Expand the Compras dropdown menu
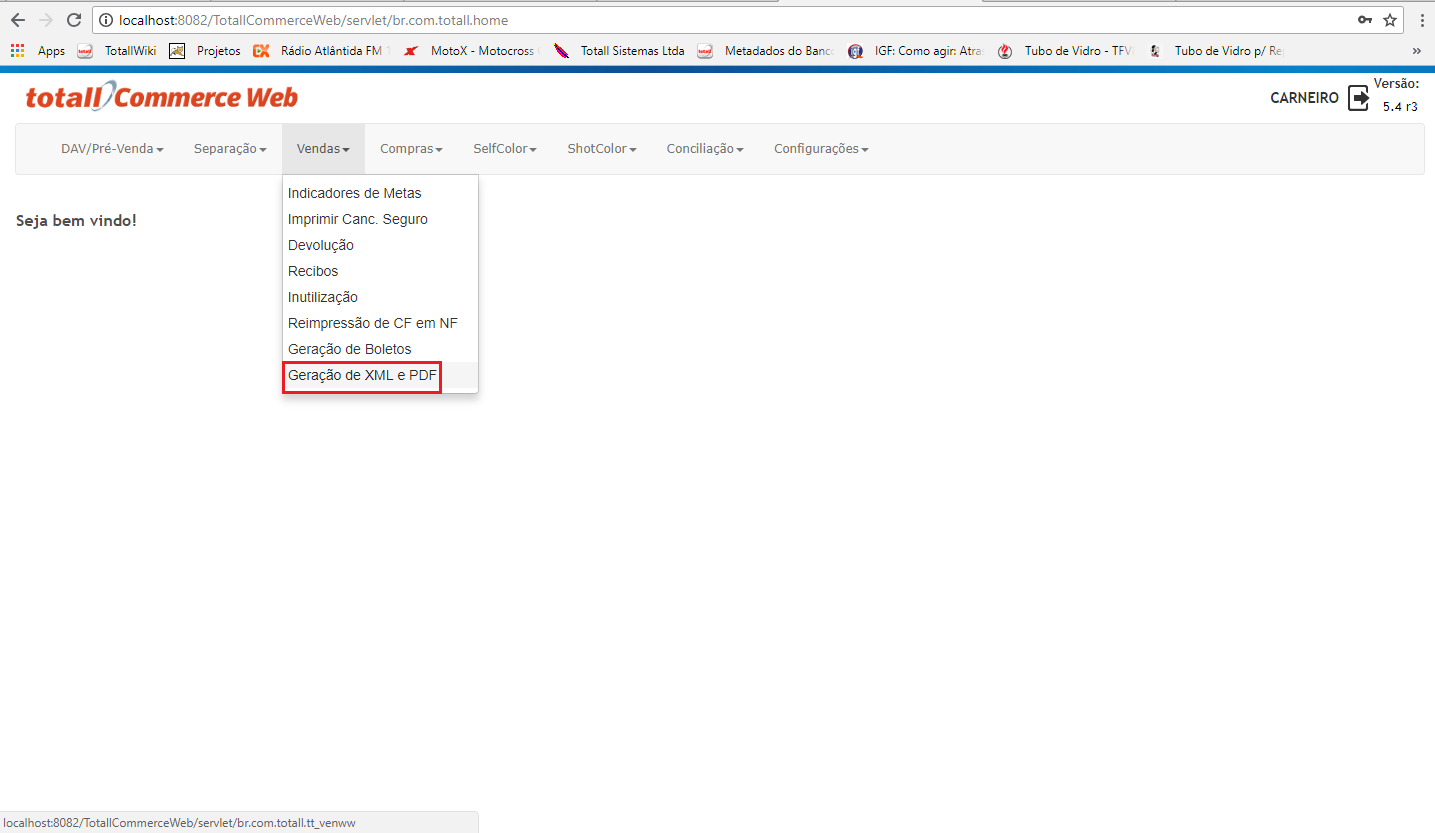Image resolution: width=1435 pixels, height=833 pixels. coord(411,149)
